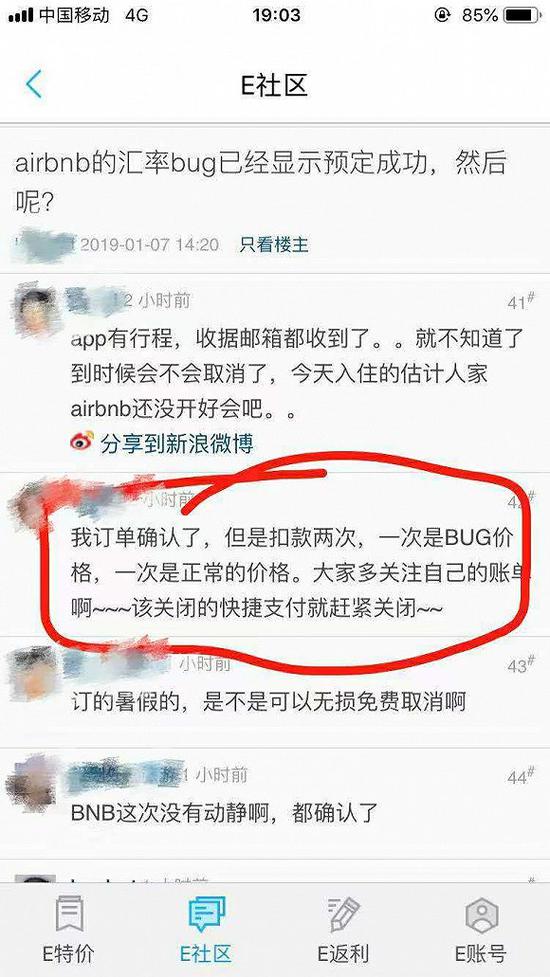This screenshot has height=977, width=550.
Task: Tap floor number 43#
Action: (x=521, y=665)
